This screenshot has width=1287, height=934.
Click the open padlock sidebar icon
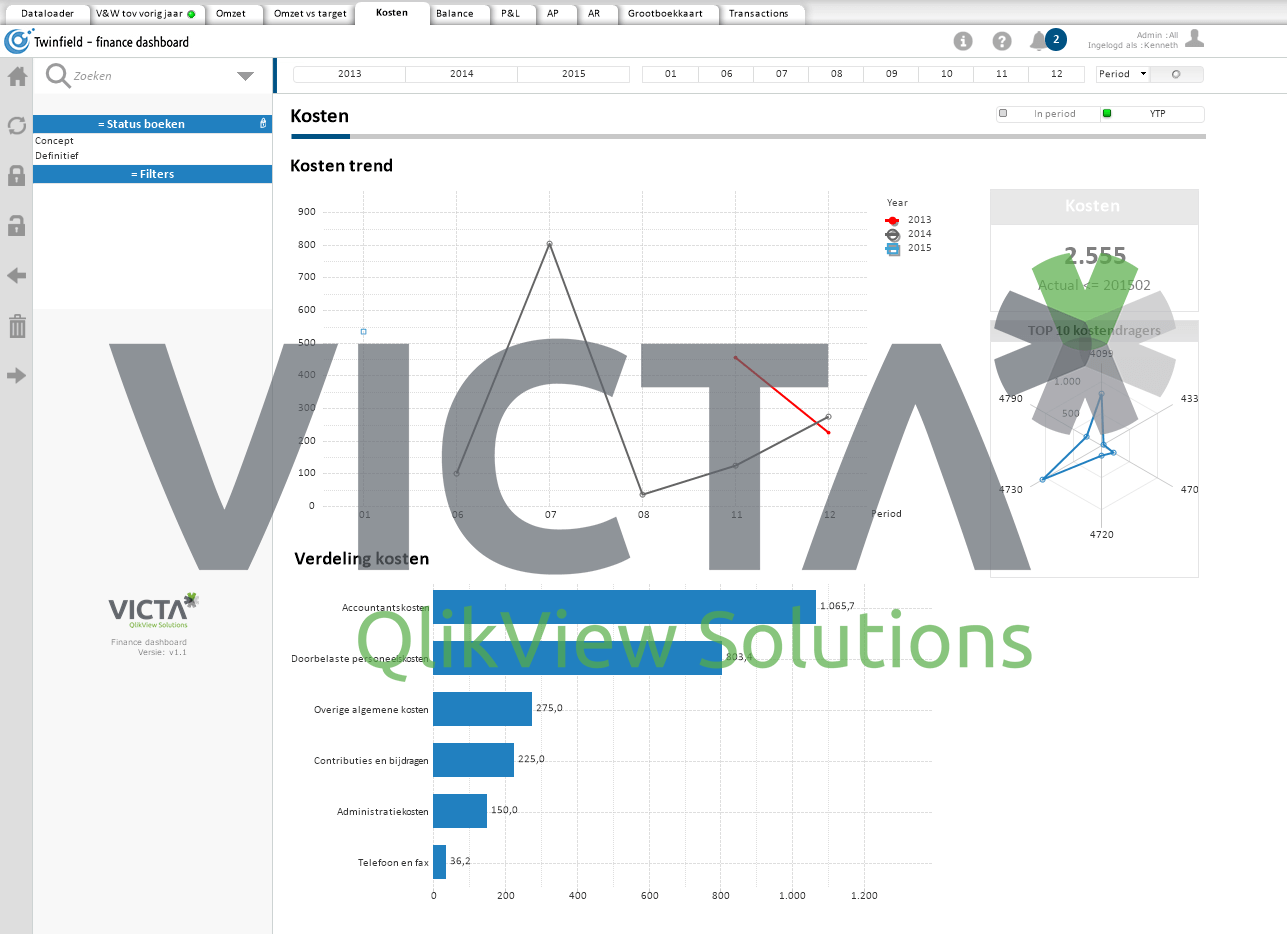(16, 226)
